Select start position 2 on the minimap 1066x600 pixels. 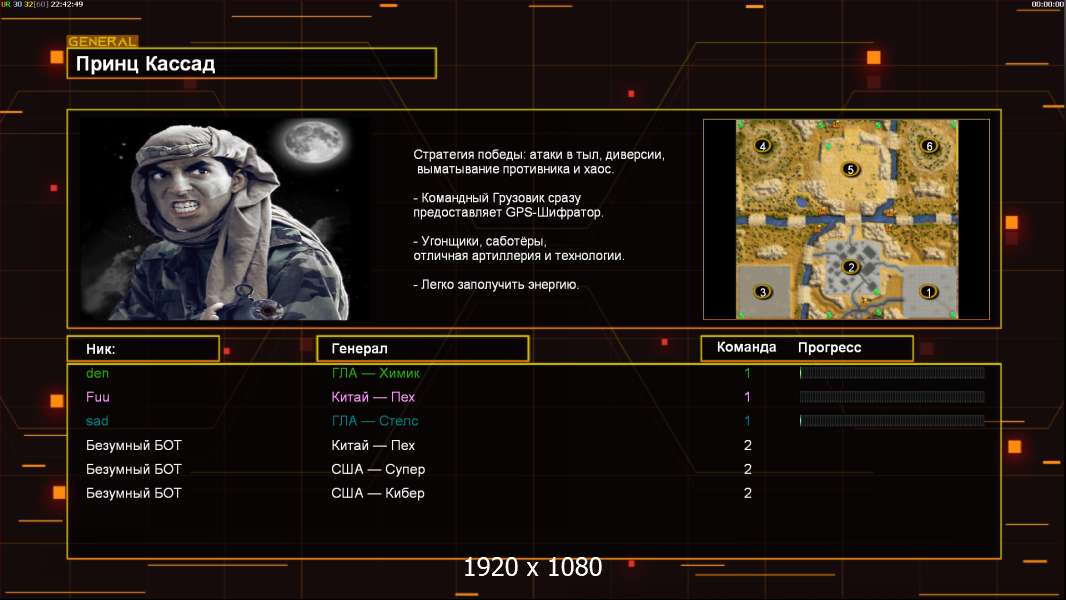click(x=851, y=267)
